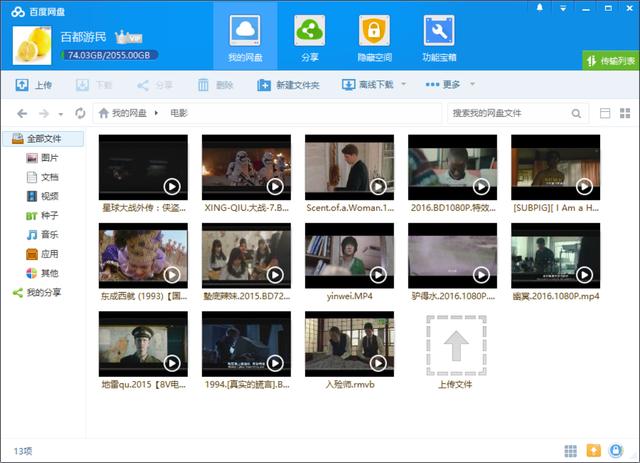Click the 离线下载 button

[x=368, y=85]
